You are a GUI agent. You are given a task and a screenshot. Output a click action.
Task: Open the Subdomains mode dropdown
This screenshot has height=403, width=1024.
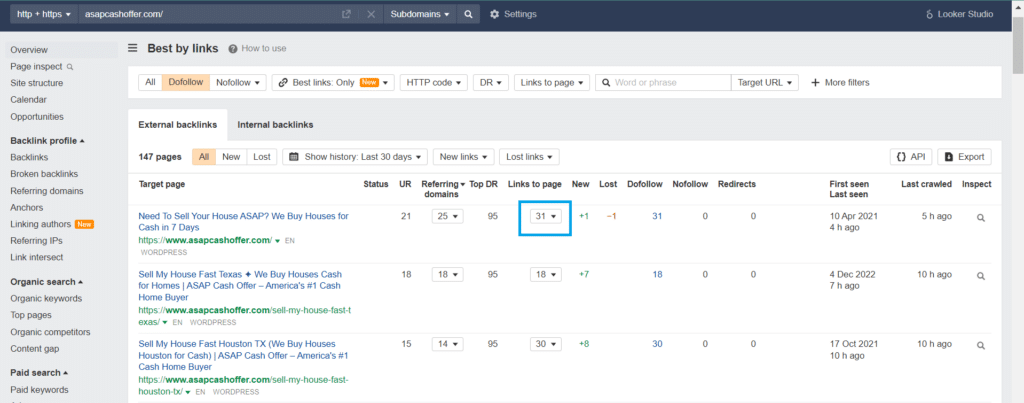[x=420, y=14]
